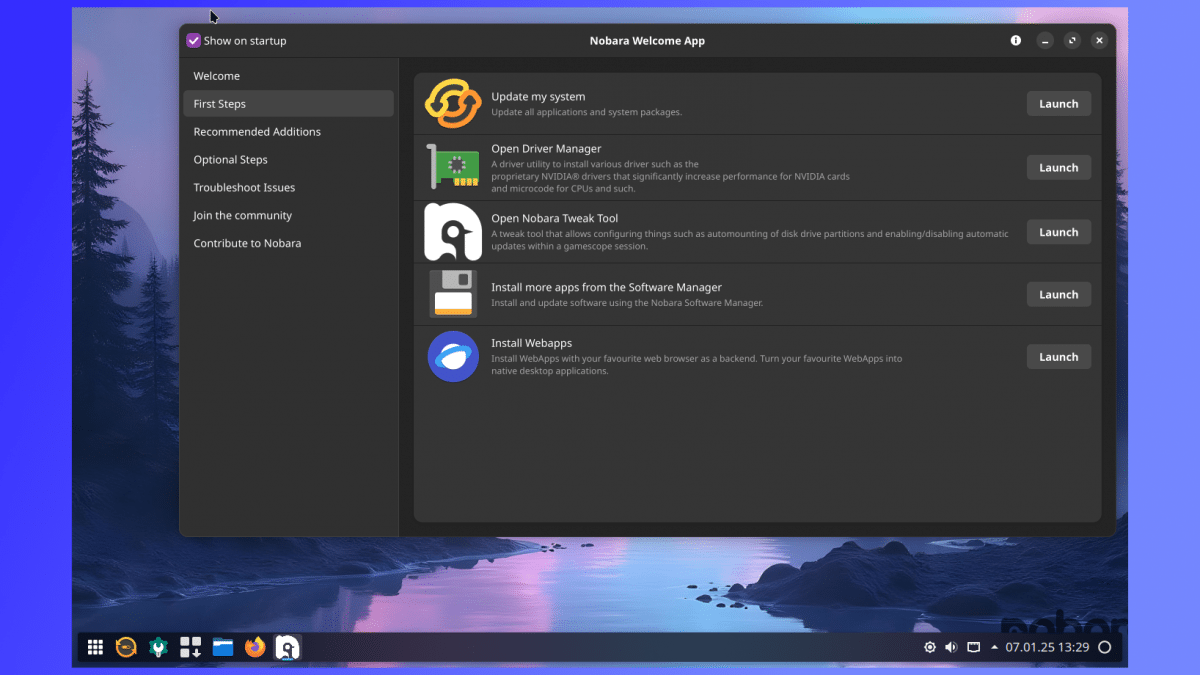Click the display tray icon
The width and height of the screenshot is (1200, 675).
pyautogui.click(x=973, y=648)
